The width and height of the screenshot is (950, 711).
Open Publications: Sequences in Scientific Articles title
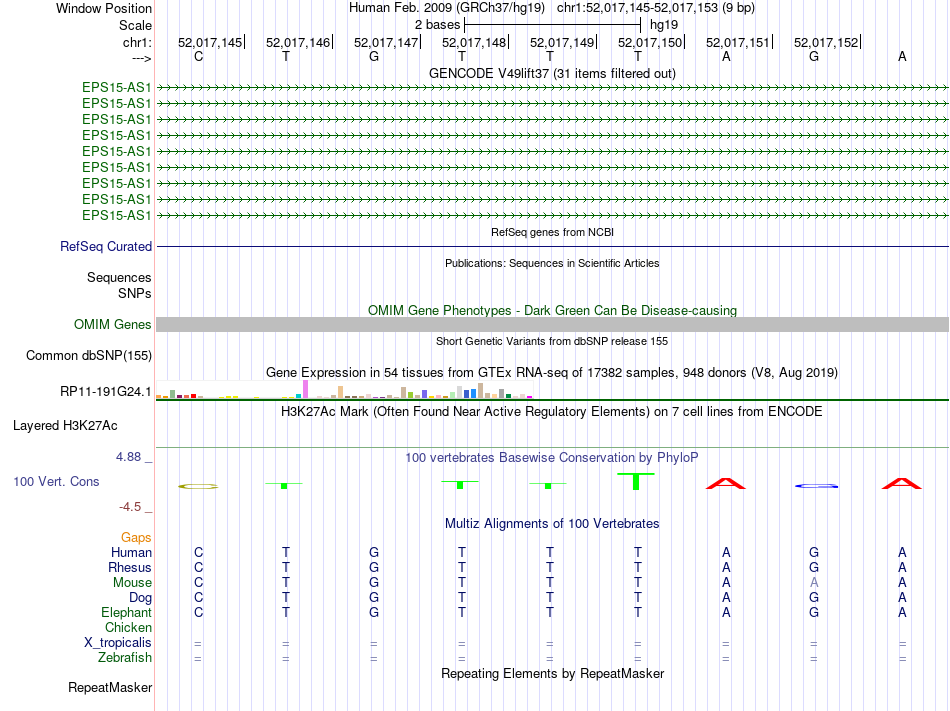click(x=552, y=263)
